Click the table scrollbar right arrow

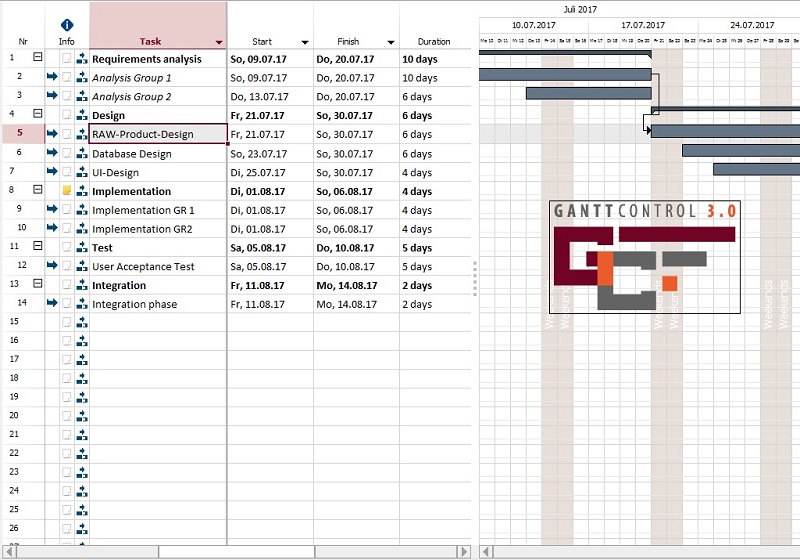(x=464, y=552)
